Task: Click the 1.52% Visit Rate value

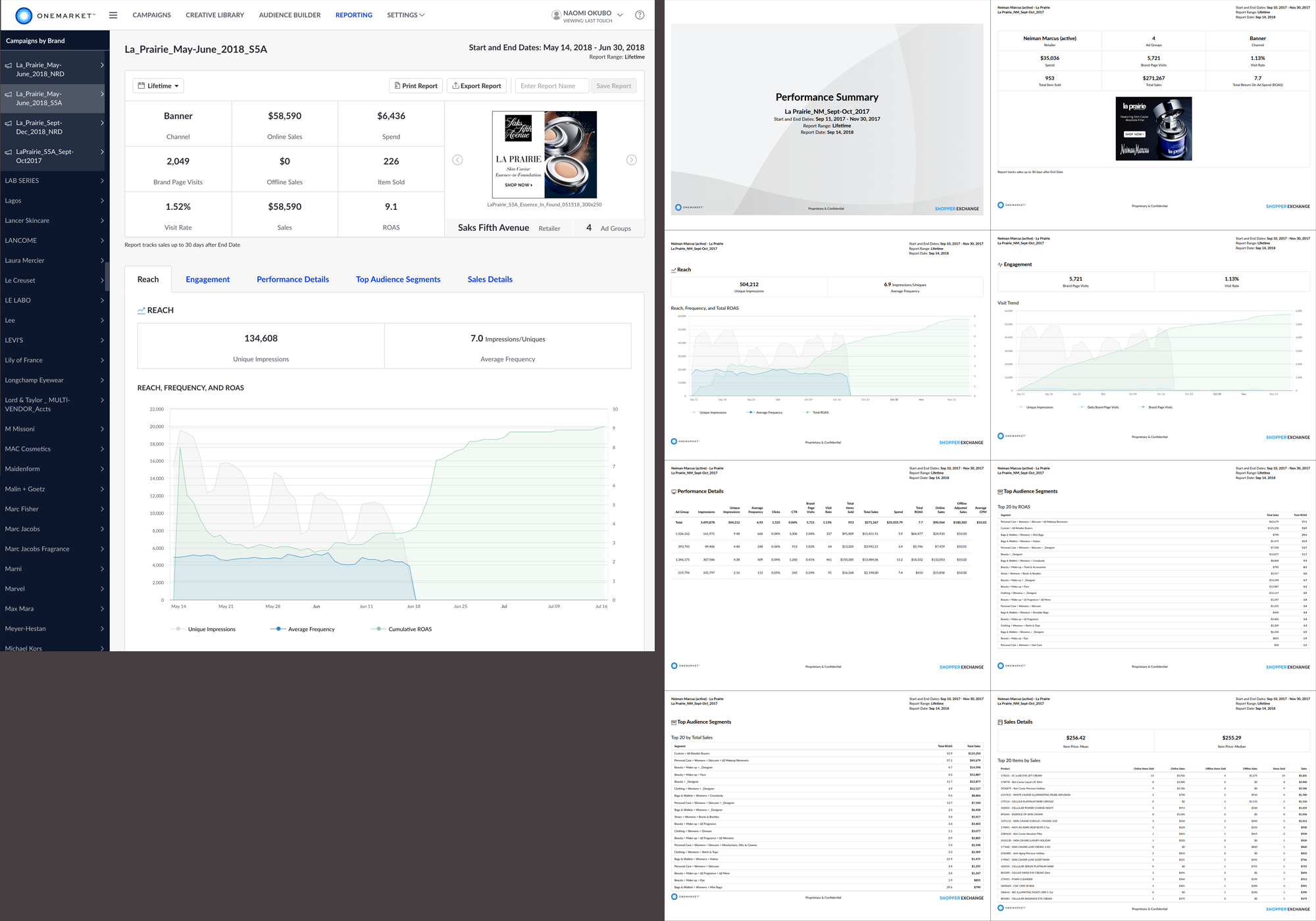Action: (178, 207)
